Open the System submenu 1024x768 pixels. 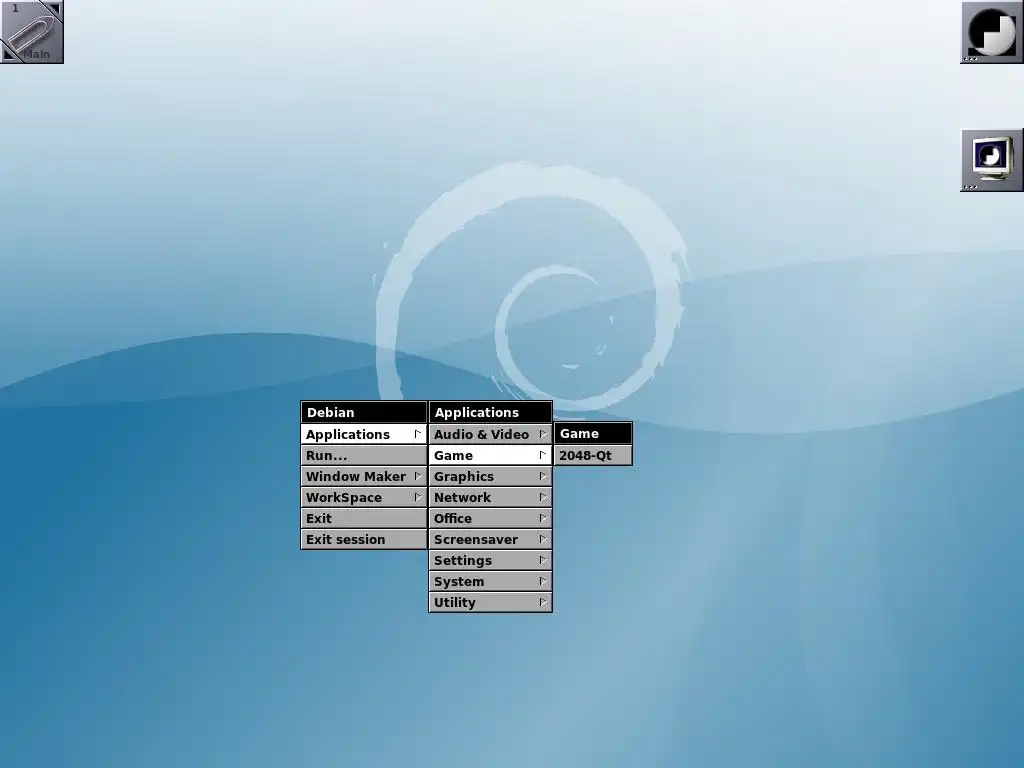pyautogui.click(x=490, y=581)
